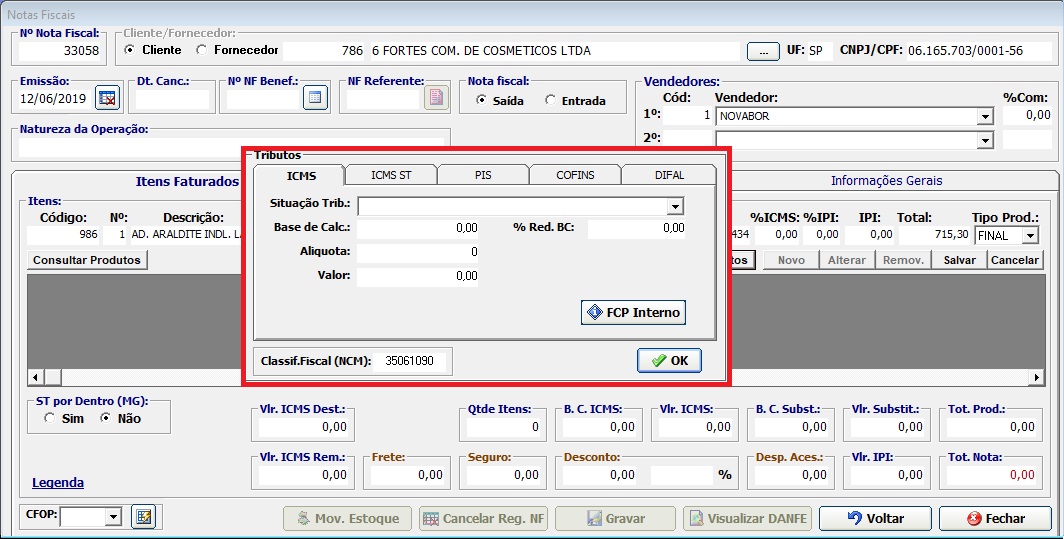Click the Consultar Produtos button

point(87,260)
